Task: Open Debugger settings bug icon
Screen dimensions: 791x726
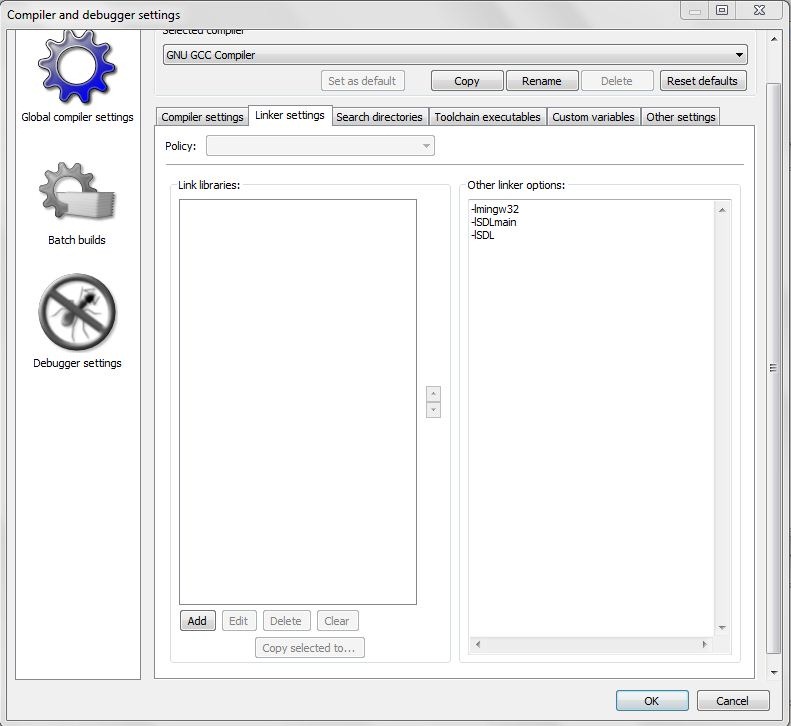Action: [x=77, y=313]
